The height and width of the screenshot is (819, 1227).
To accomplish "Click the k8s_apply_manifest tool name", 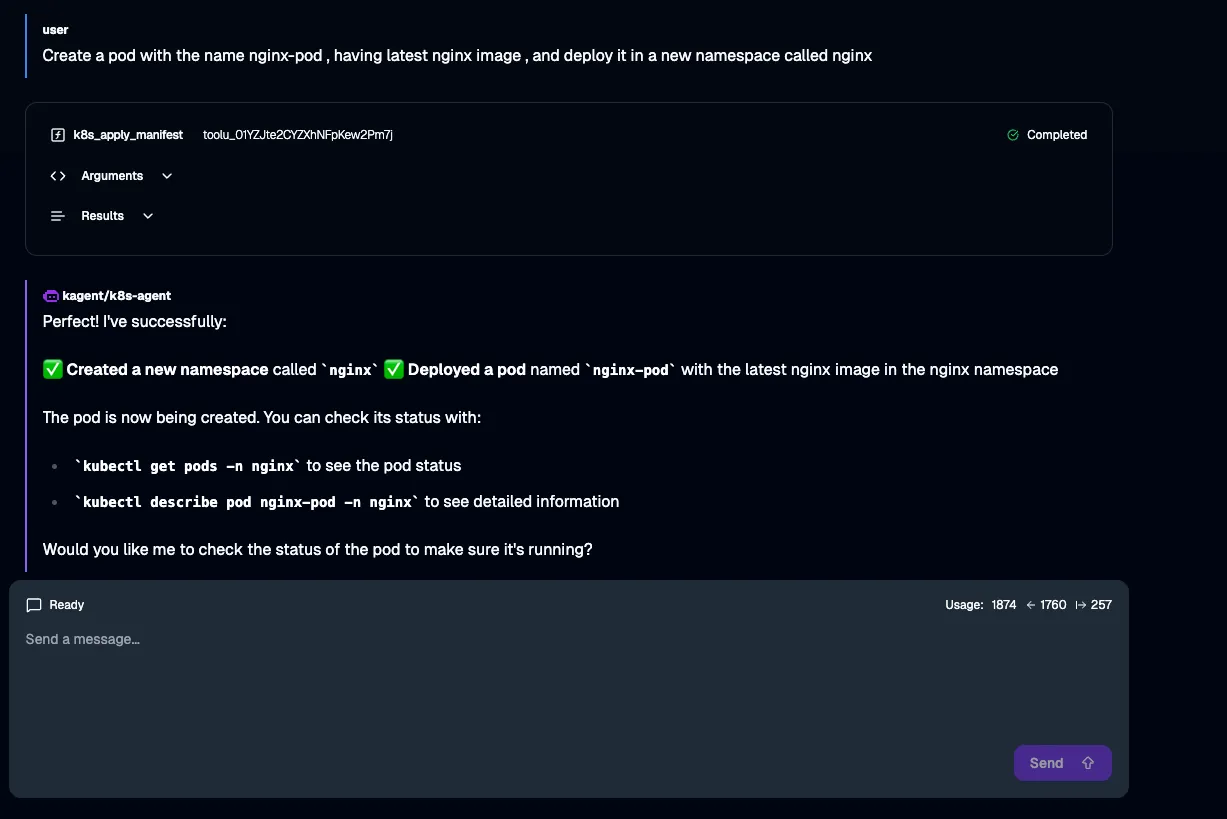I will tap(128, 135).
